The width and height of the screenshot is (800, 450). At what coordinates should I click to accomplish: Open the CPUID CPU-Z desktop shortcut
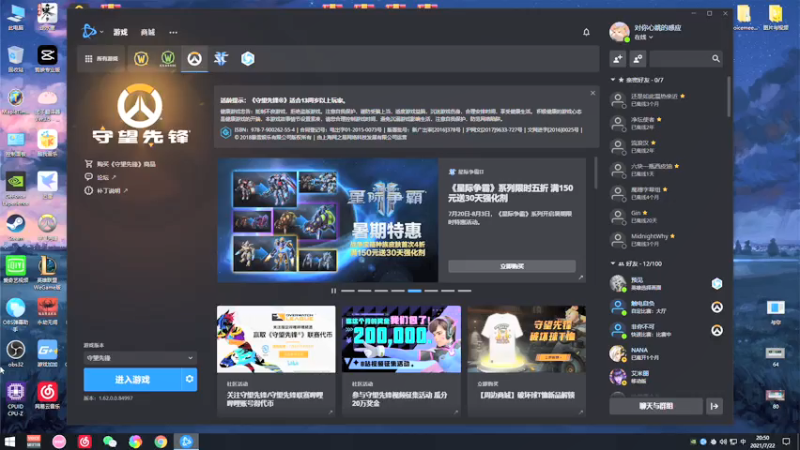15,399
